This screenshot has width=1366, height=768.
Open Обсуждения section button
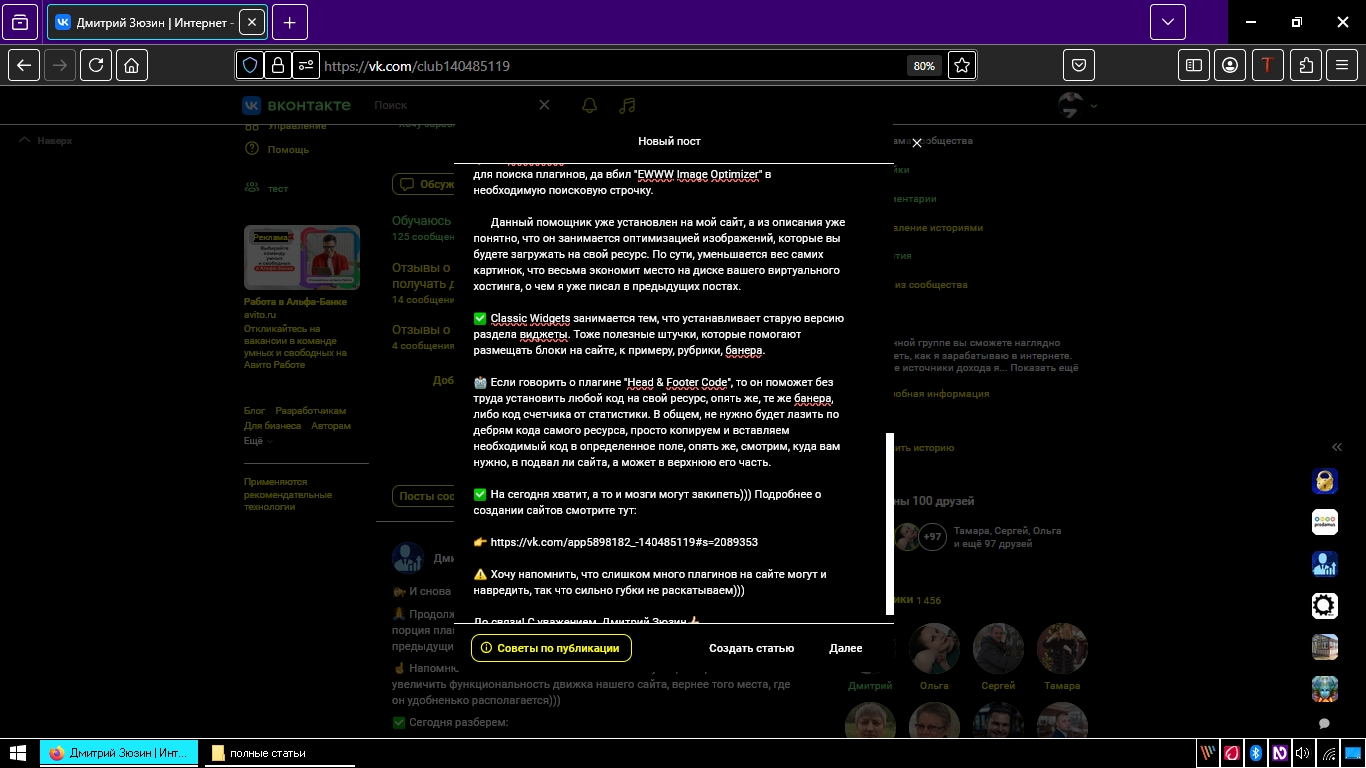click(x=423, y=184)
